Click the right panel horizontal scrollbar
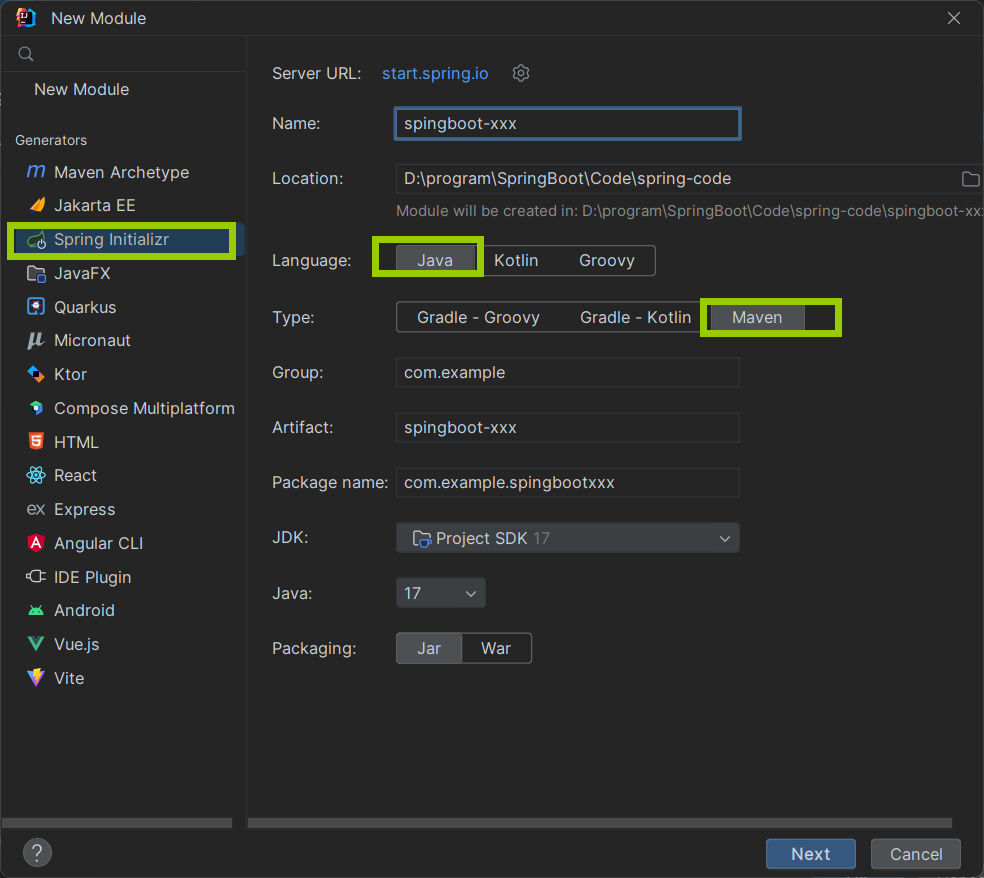The width and height of the screenshot is (984, 878). (600, 823)
